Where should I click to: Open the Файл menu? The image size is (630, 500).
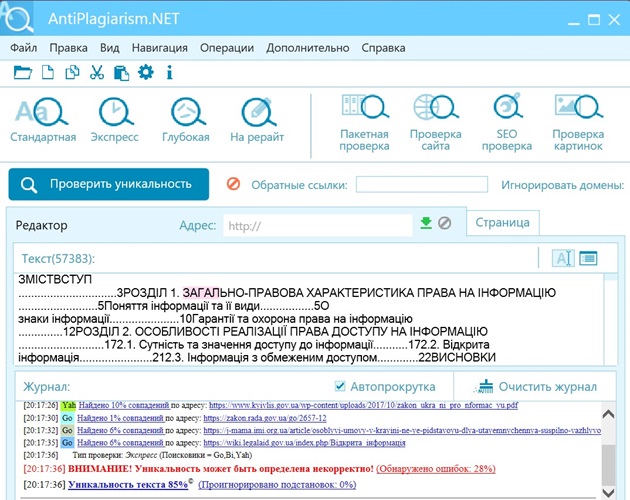tap(24, 48)
